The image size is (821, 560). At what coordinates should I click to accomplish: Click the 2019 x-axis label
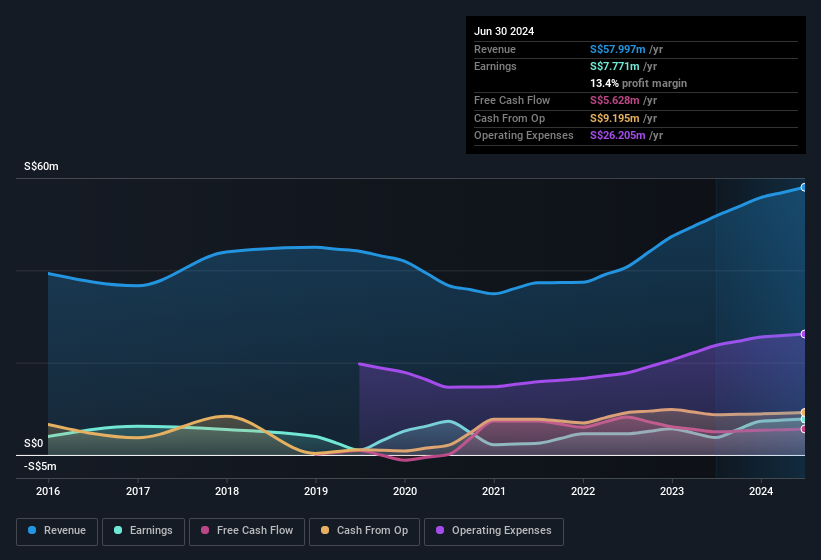point(316,491)
